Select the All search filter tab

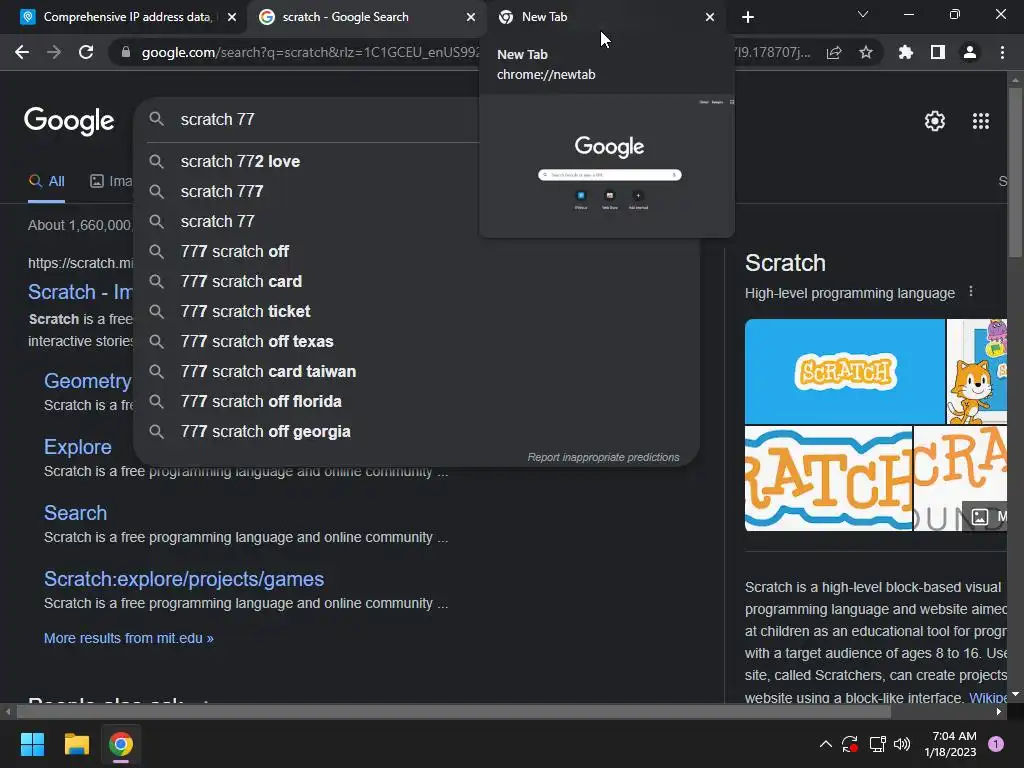46,182
